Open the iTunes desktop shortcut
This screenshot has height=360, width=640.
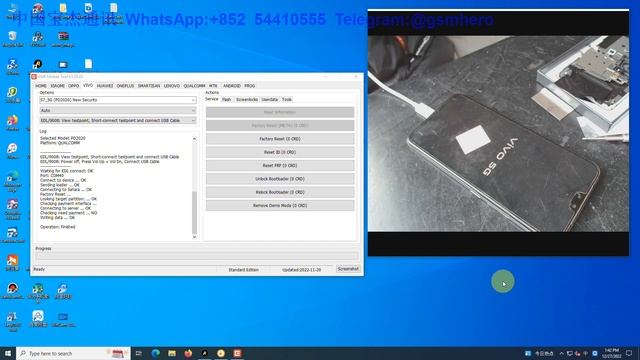coord(12,150)
